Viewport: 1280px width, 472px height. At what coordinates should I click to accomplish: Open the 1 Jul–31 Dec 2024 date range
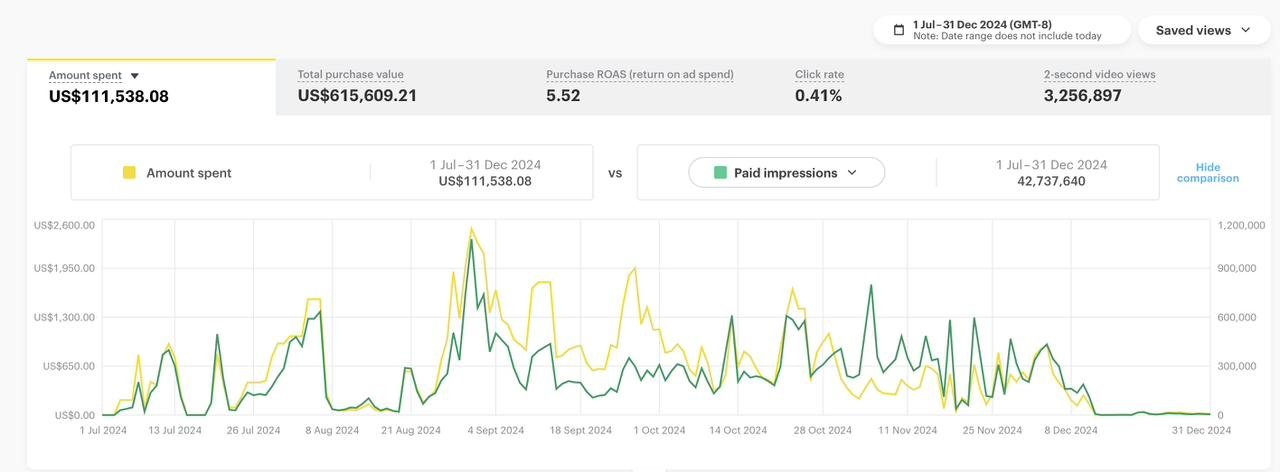tap(1002, 30)
